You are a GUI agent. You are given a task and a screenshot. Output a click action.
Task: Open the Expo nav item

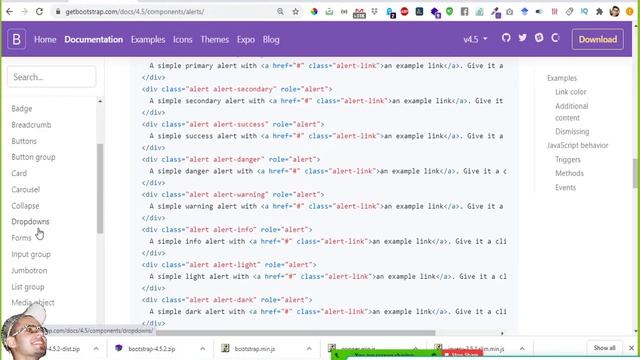pos(246,40)
